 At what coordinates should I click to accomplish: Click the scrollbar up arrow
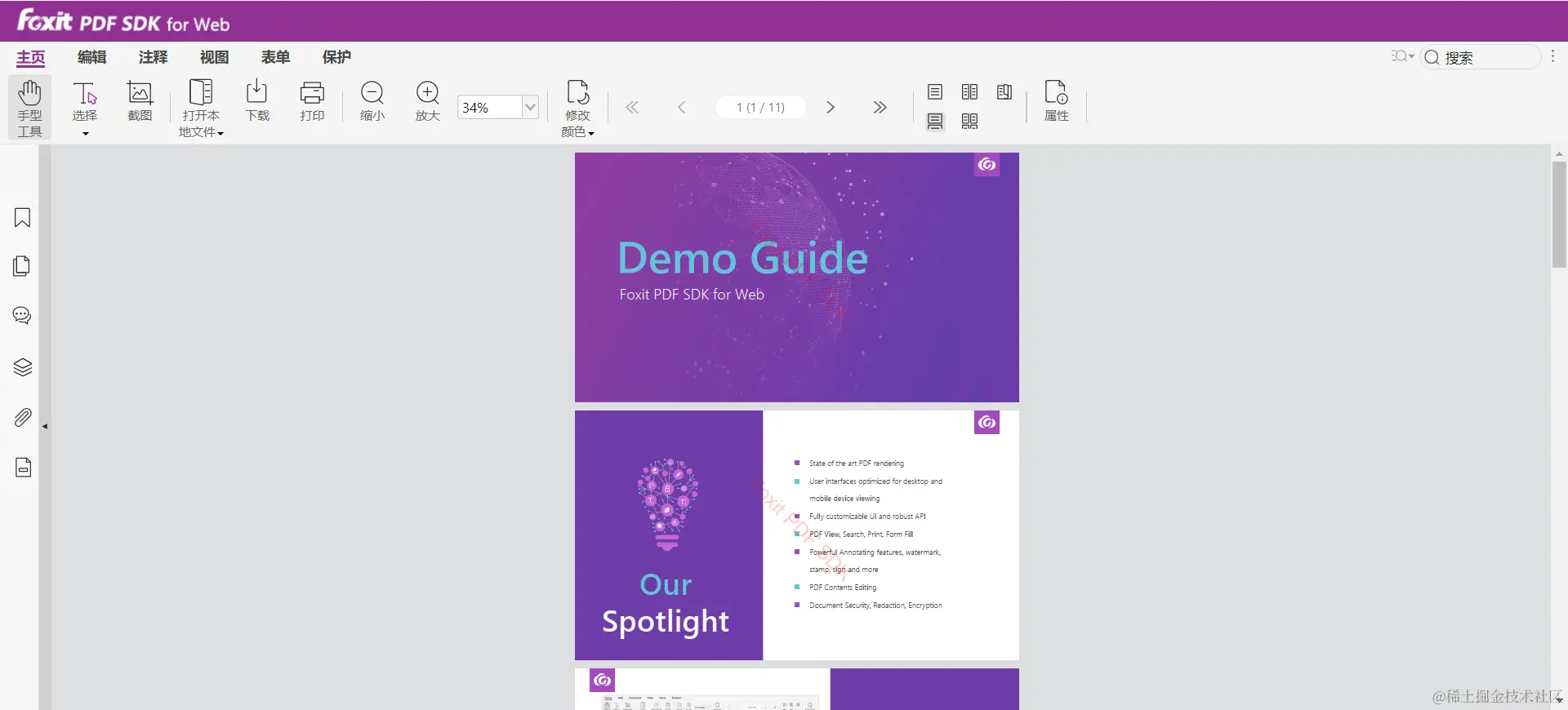point(1559,153)
